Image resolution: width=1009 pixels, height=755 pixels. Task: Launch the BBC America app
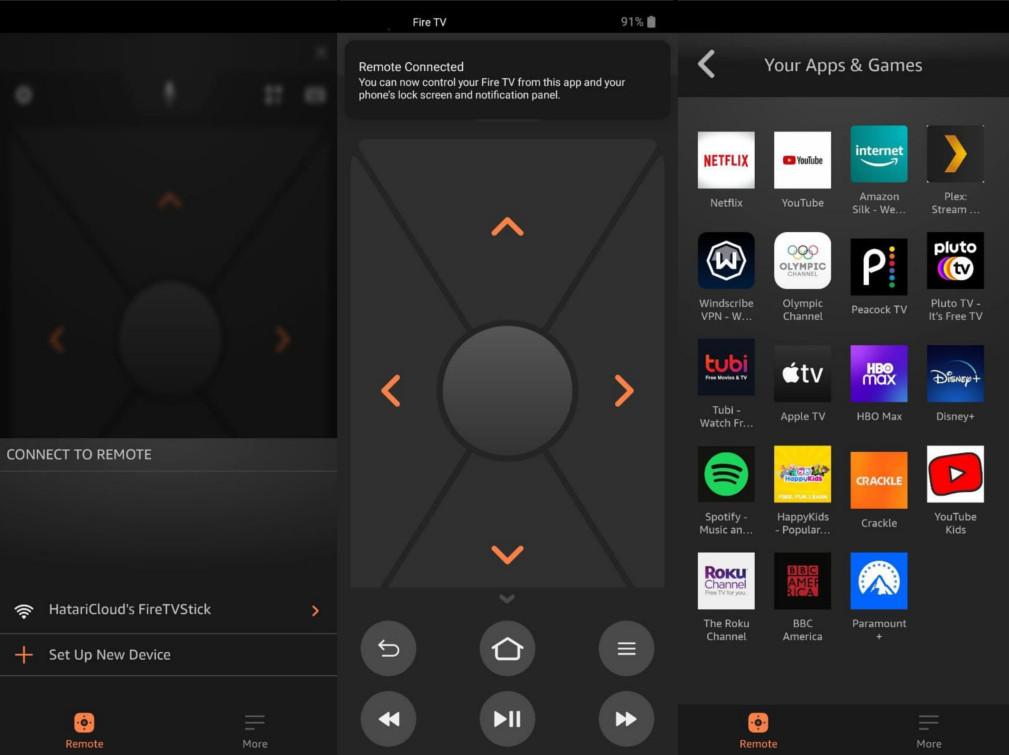coord(802,581)
